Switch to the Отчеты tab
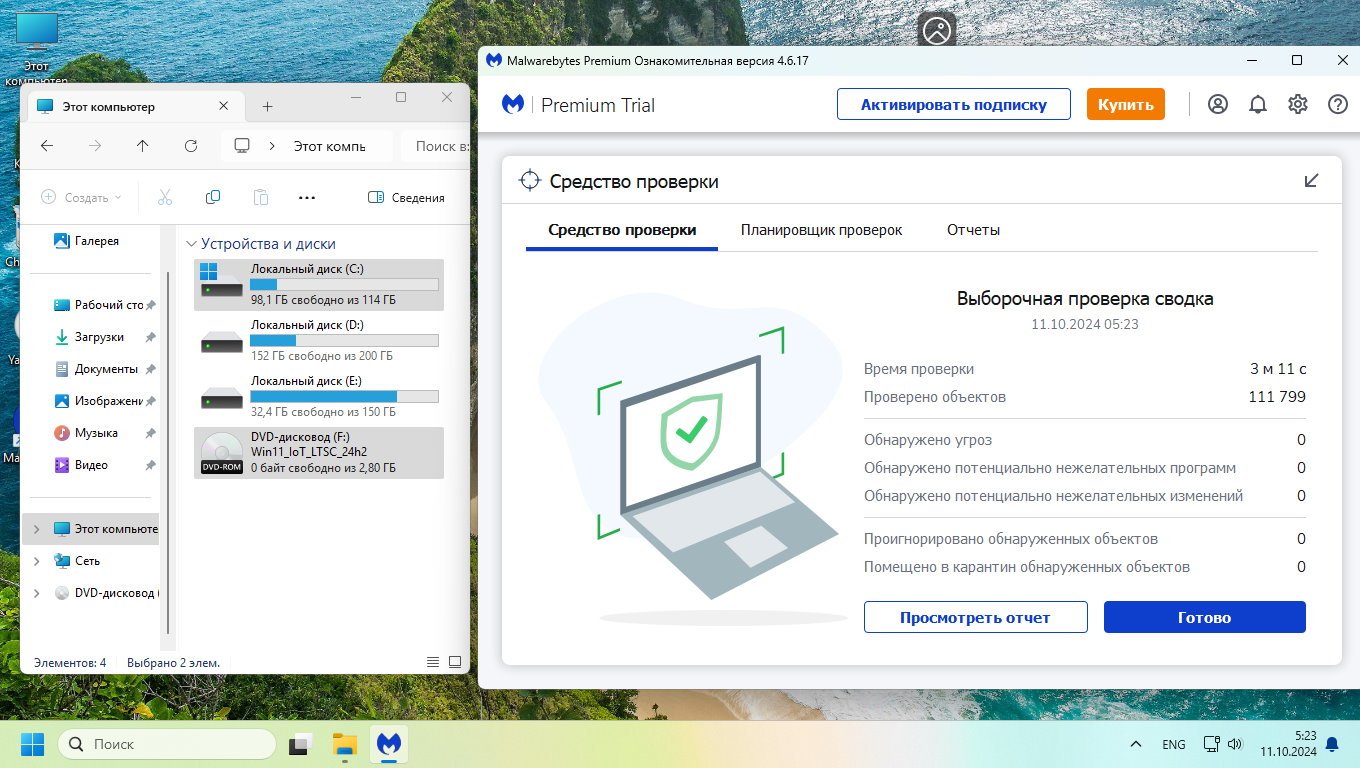Image resolution: width=1360 pixels, height=768 pixels. pos(973,230)
